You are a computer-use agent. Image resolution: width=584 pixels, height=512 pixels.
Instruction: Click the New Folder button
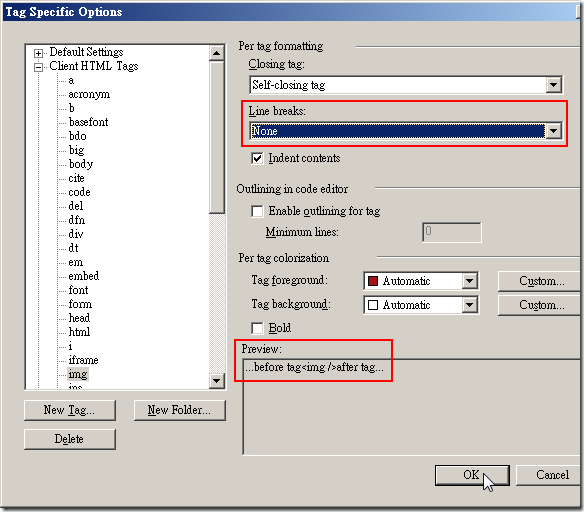180,410
